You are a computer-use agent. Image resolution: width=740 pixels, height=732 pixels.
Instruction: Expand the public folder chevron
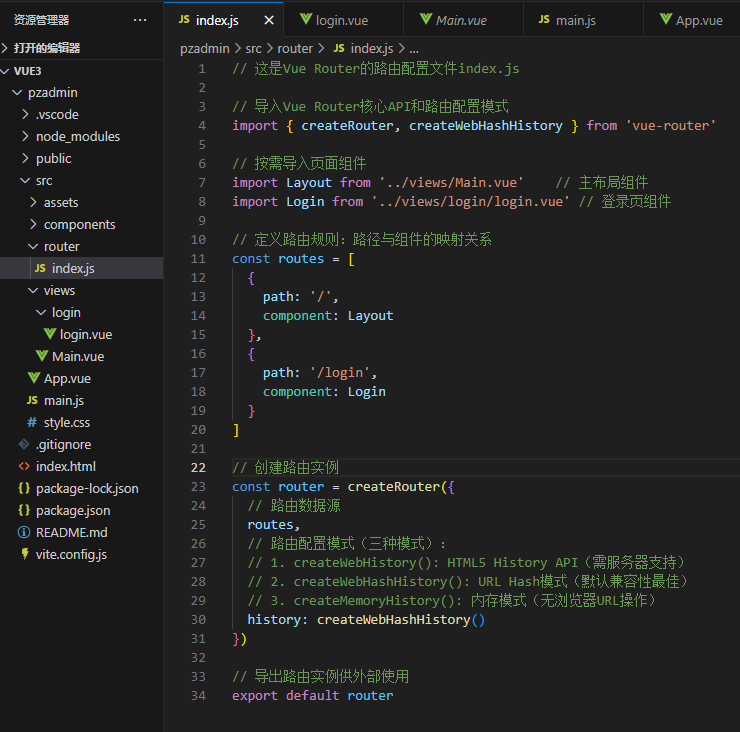pyautogui.click(x=25, y=159)
